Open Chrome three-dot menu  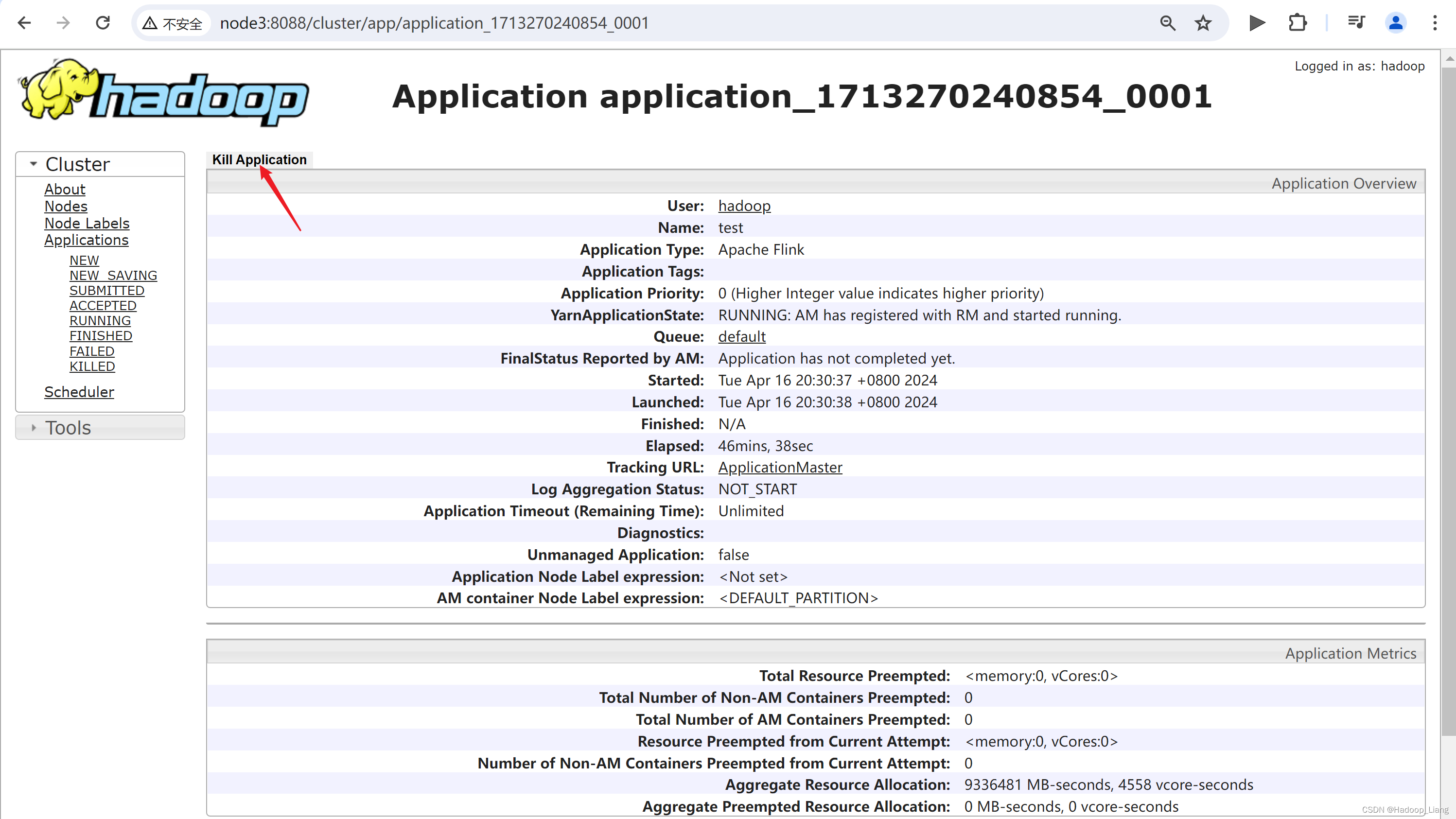click(1435, 23)
